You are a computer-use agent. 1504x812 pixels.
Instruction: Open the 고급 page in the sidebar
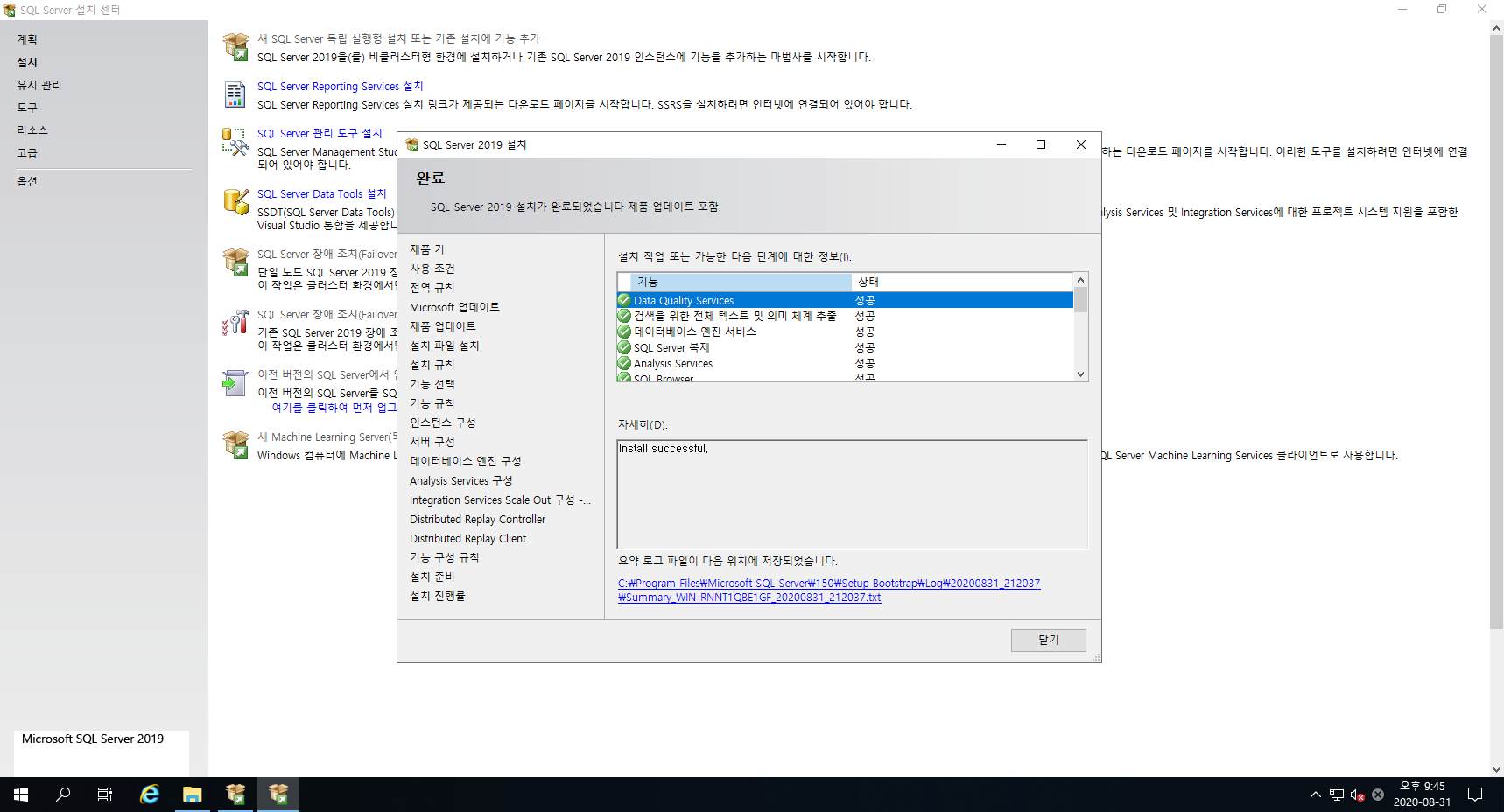click(x=27, y=153)
